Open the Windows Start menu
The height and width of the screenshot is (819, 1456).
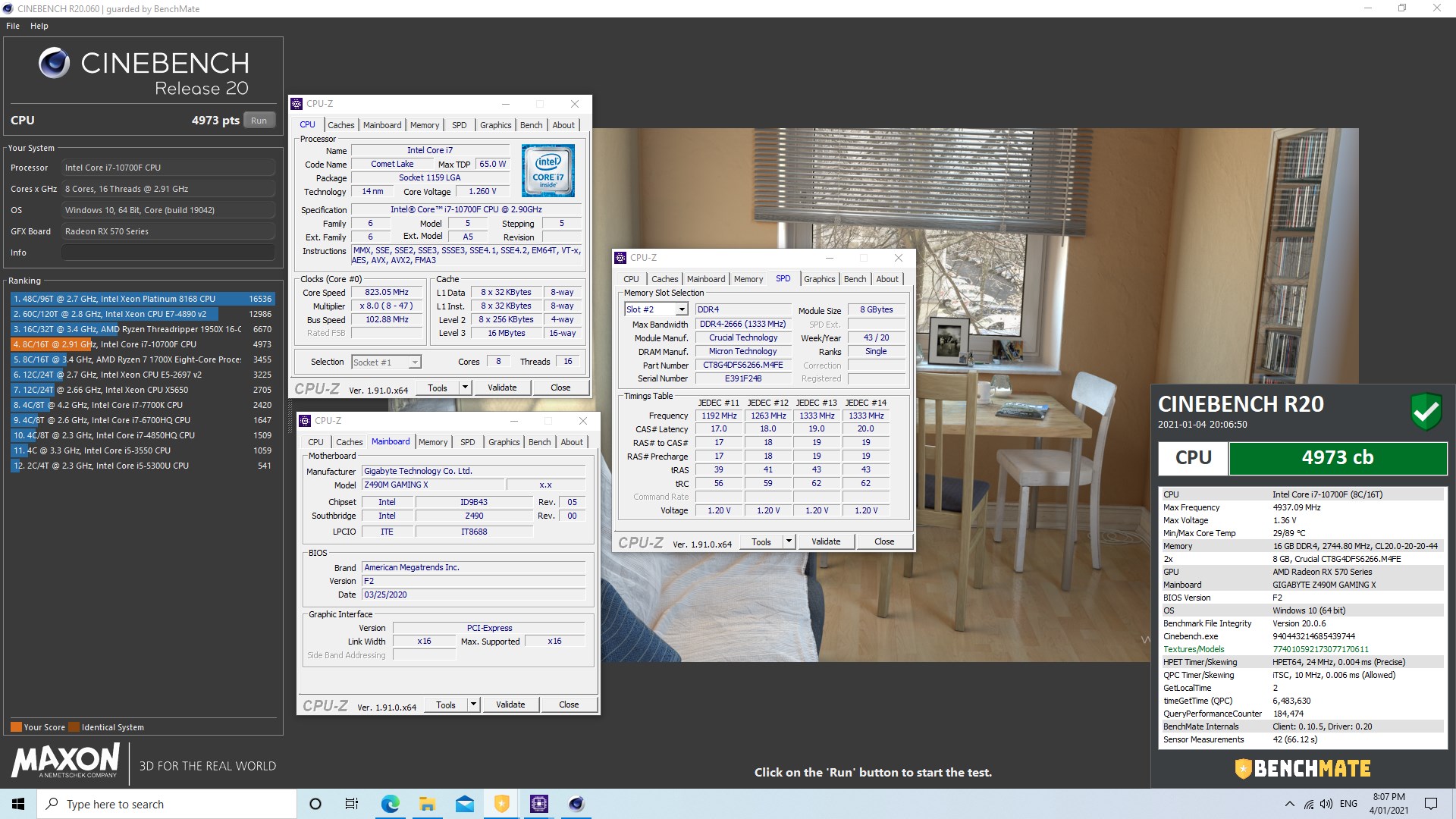(18, 804)
